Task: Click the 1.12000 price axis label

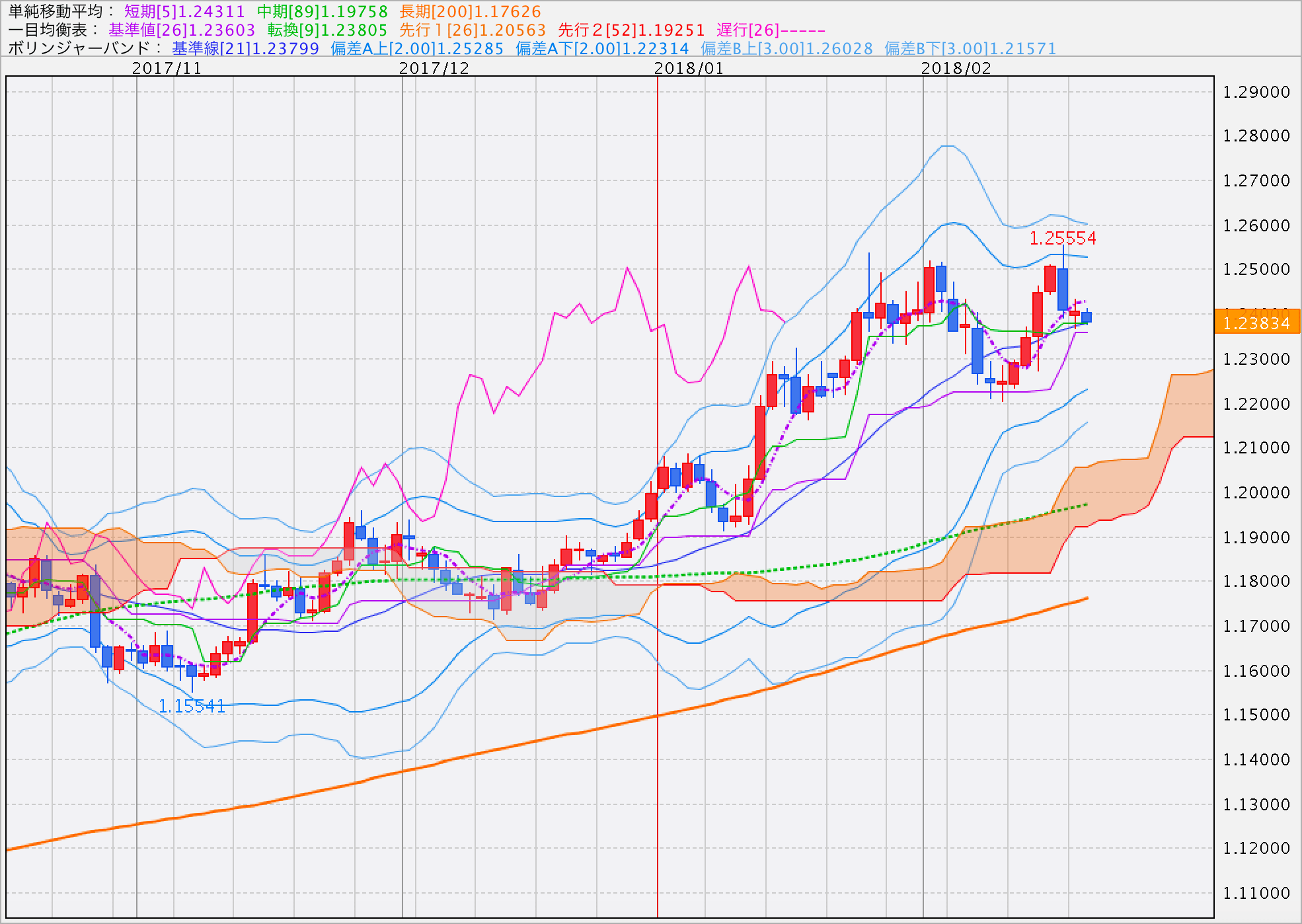Action: (x=1256, y=848)
